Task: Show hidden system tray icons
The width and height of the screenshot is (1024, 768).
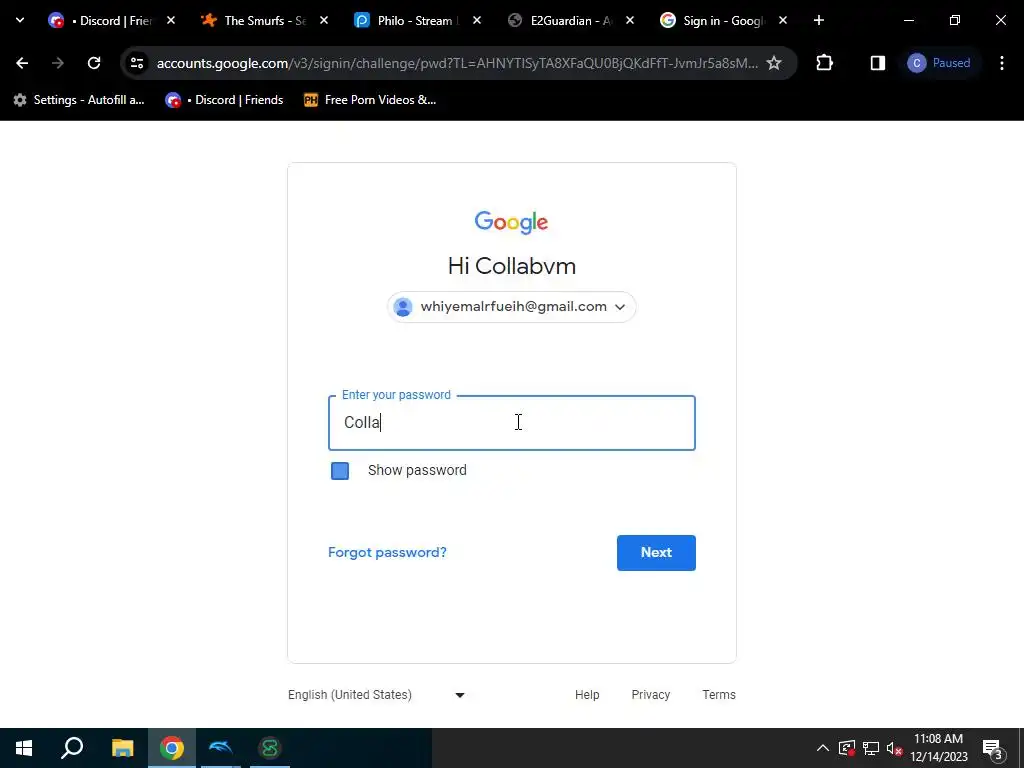Action: point(823,748)
